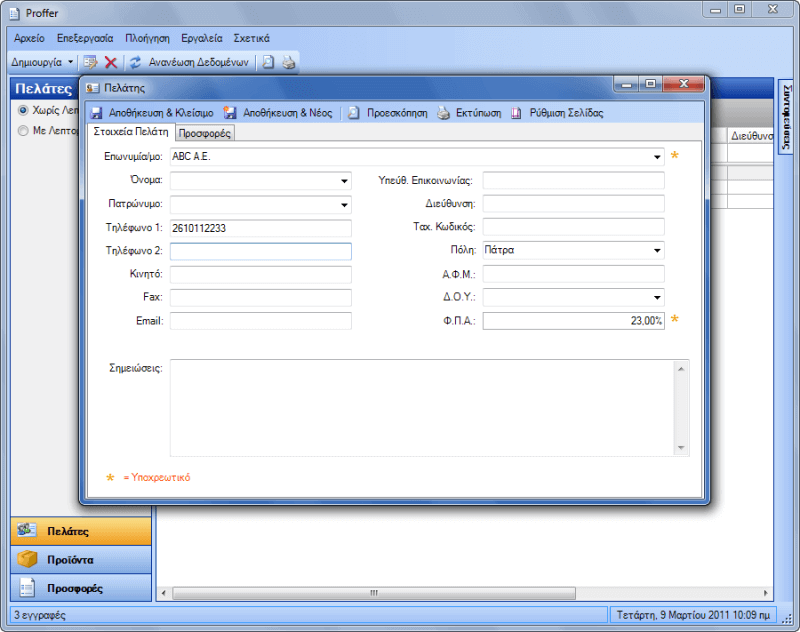Click the Σημειώσεις scrollbar down arrow

tap(682, 449)
